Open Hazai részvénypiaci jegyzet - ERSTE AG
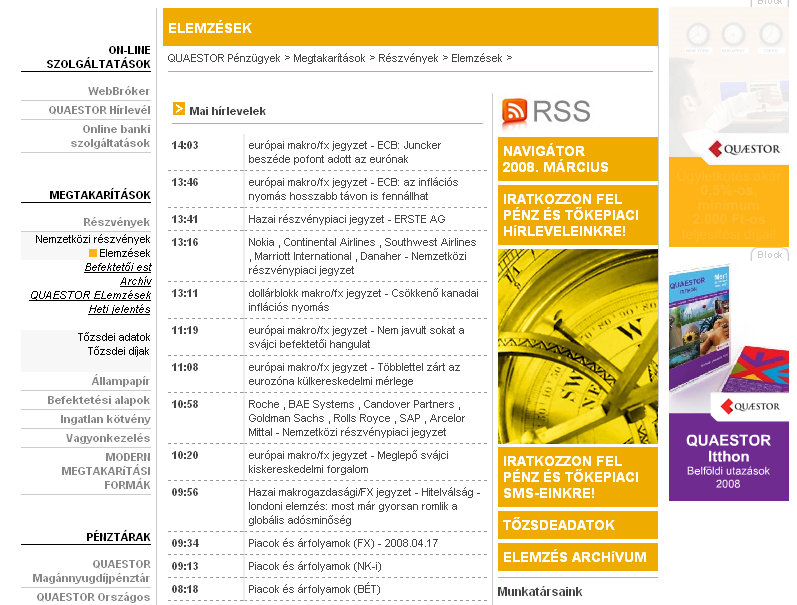 pos(347,219)
